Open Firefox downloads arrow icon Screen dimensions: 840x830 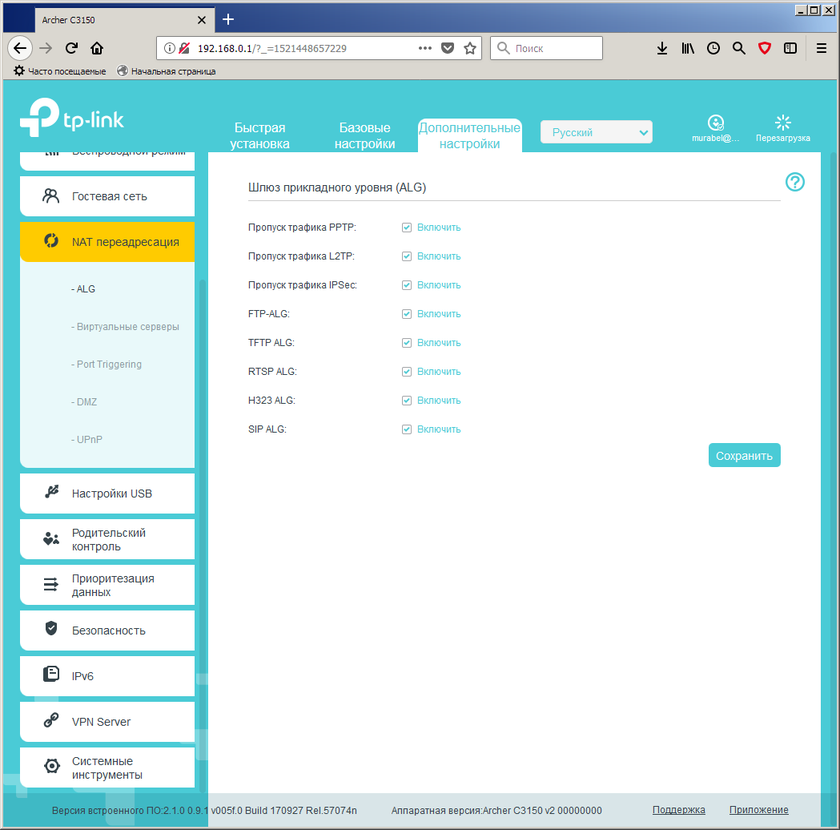pos(662,48)
